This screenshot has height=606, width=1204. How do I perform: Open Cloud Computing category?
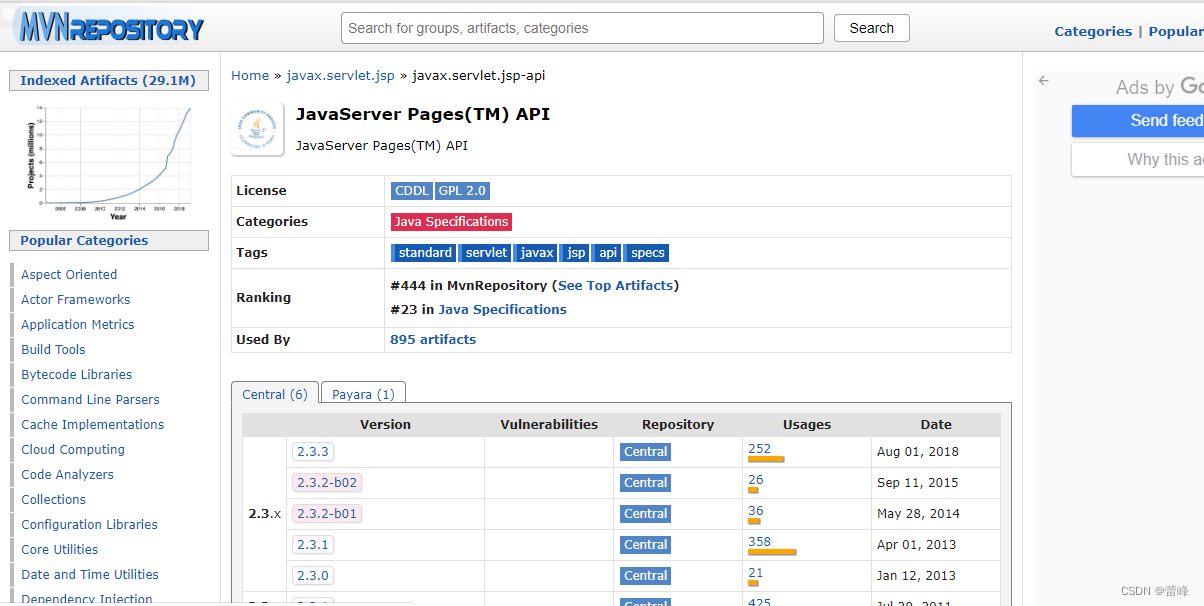click(x=73, y=449)
